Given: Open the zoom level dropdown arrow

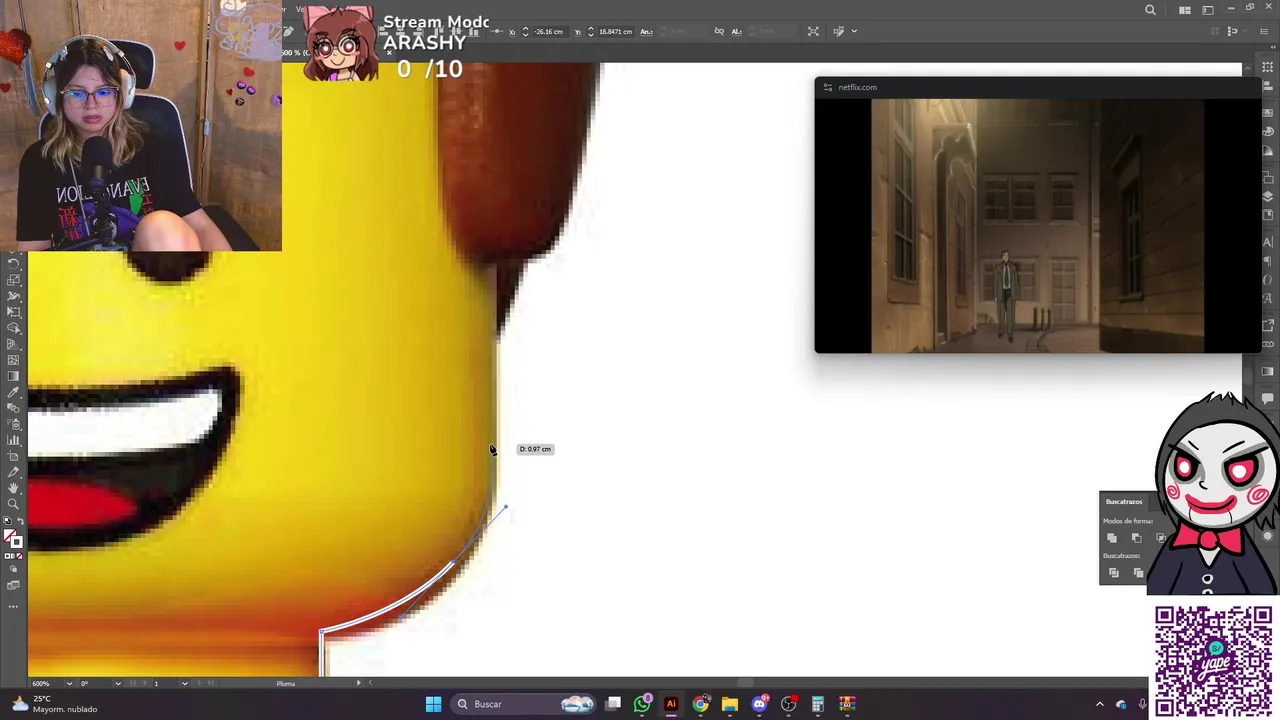Looking at the screenshot, I should (69, 683).
